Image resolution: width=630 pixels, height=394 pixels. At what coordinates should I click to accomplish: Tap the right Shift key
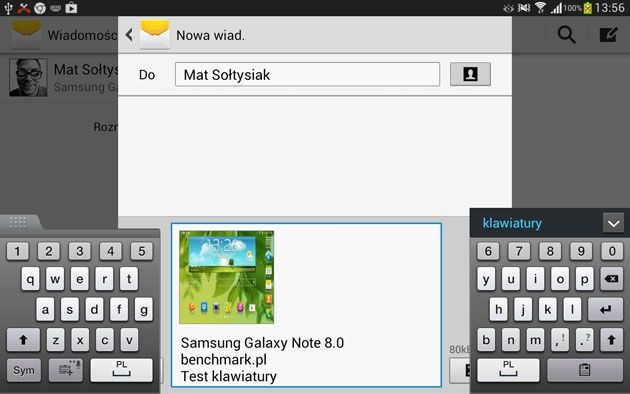pyautogui.click(x=611, y=340)
